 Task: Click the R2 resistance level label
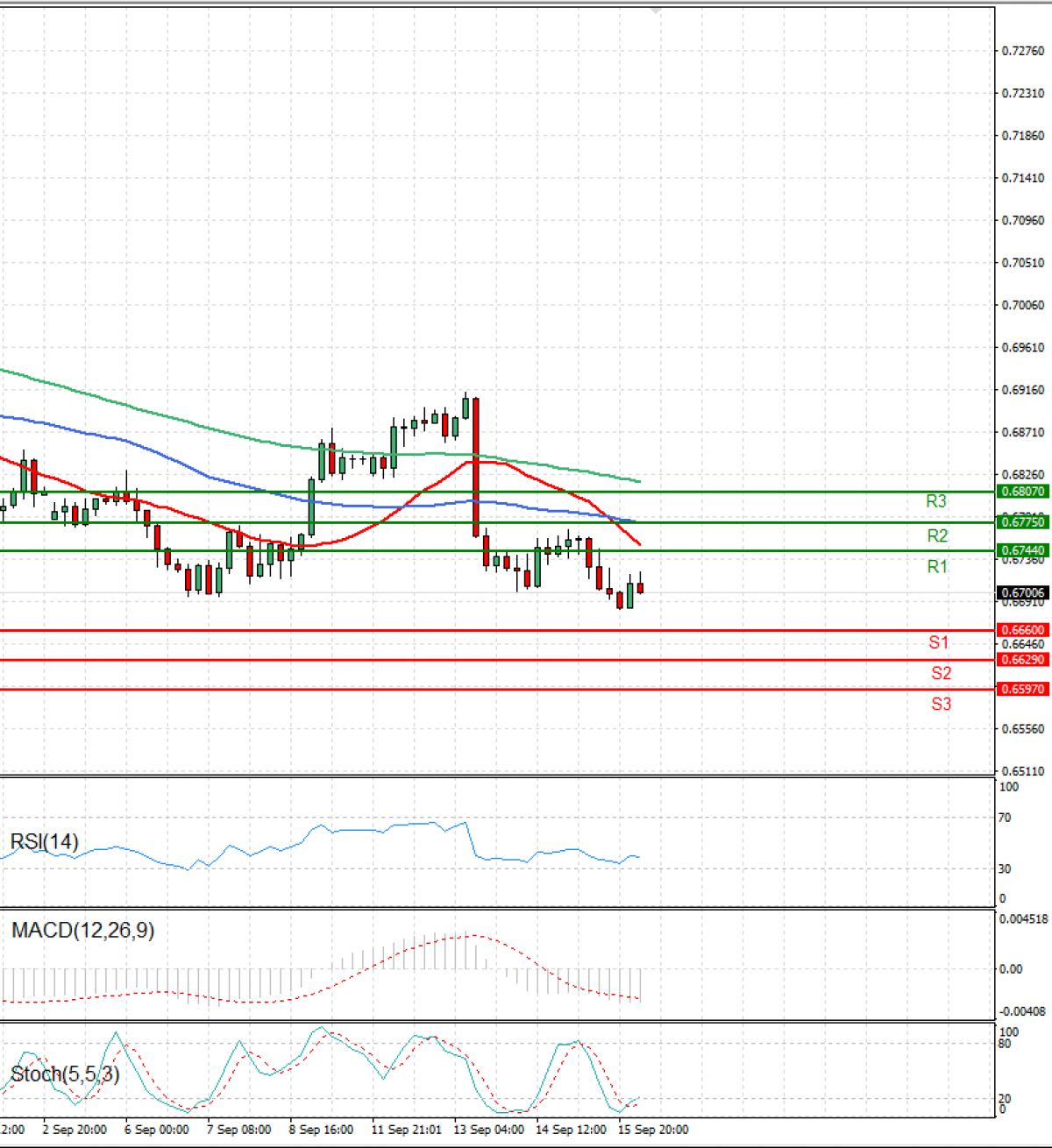937,535
